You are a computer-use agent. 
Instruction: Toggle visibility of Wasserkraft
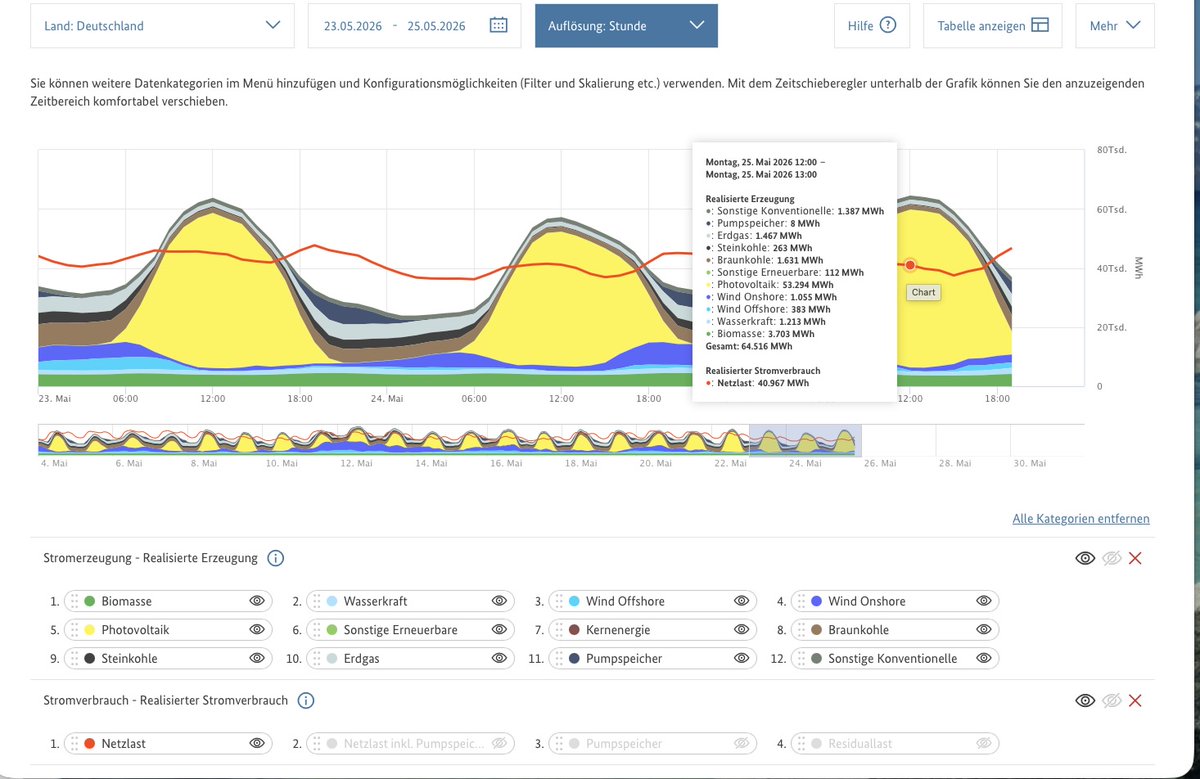(499, 601)
